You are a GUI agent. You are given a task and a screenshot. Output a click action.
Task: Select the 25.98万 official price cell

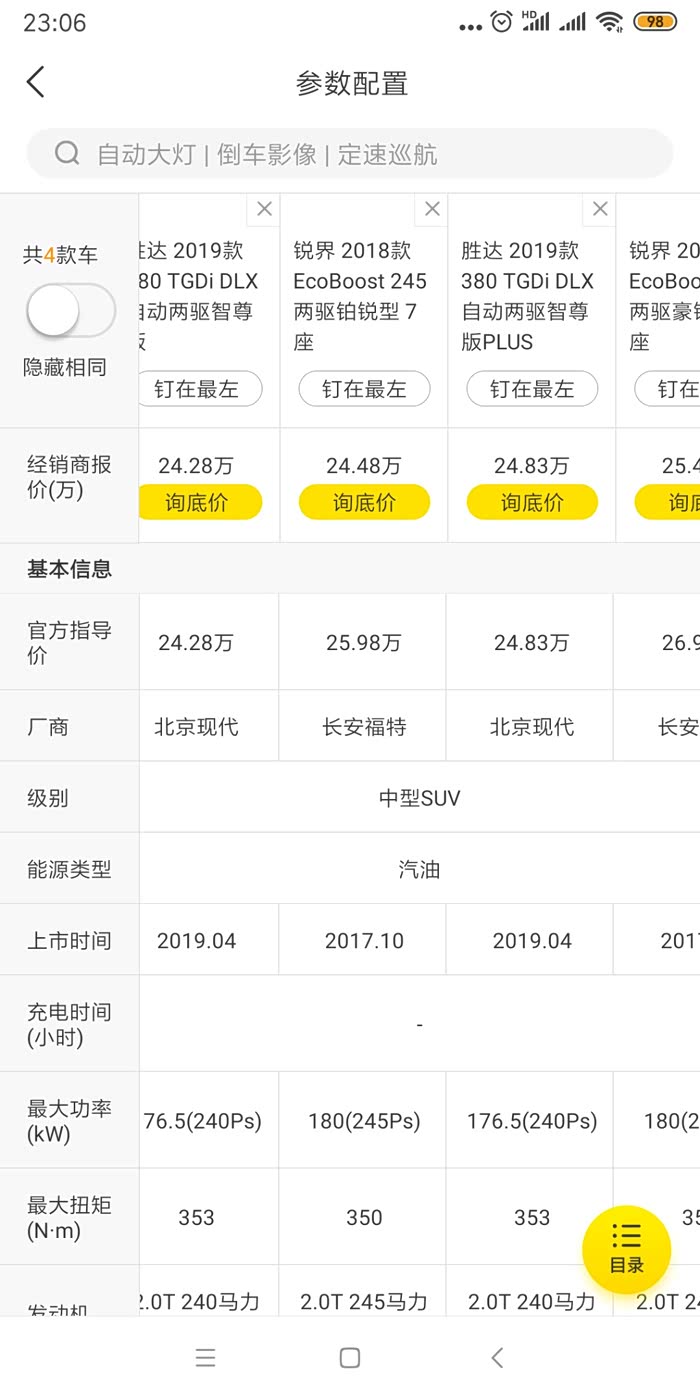364,643
